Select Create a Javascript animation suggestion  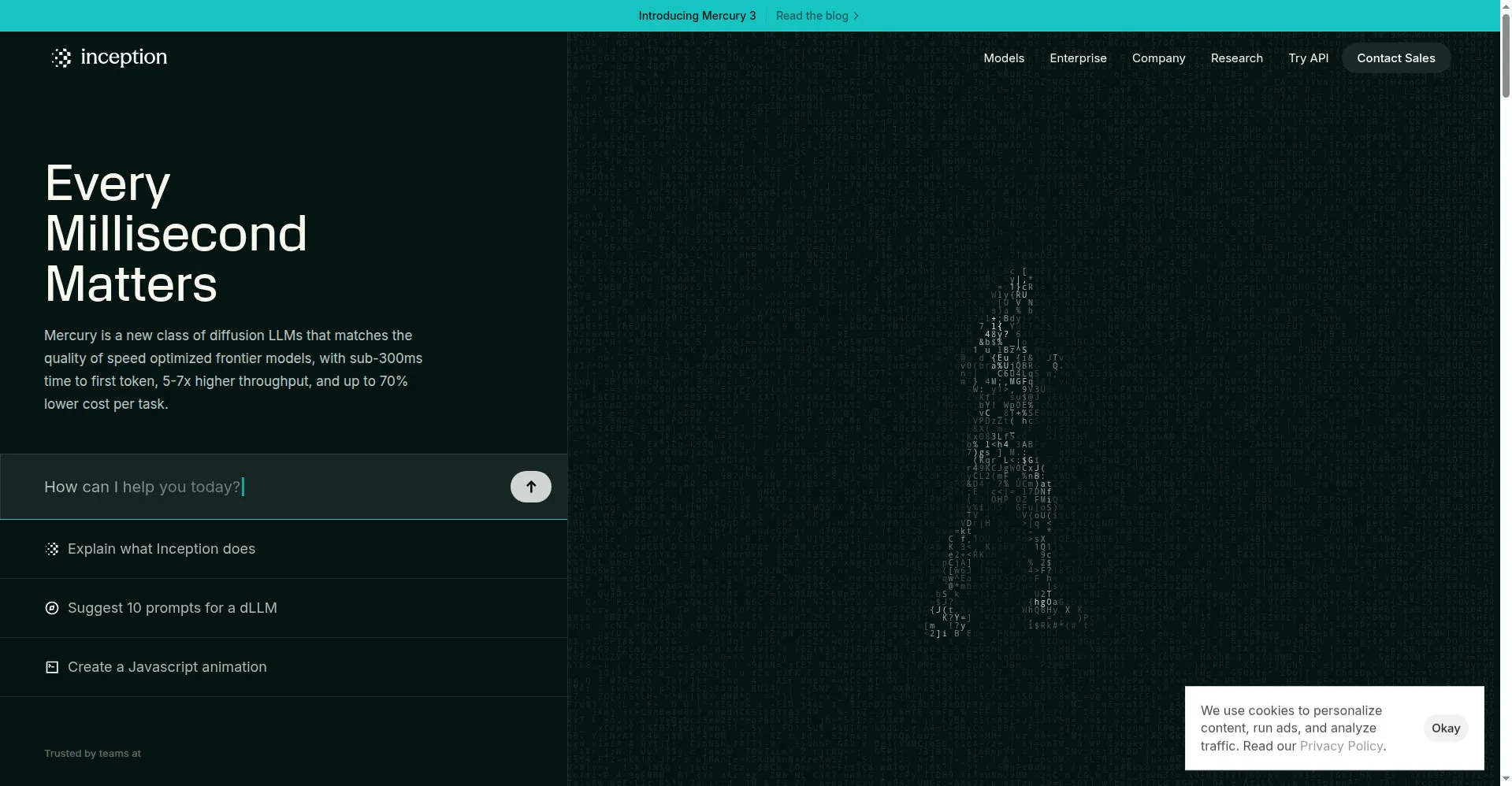click(284, 667)
